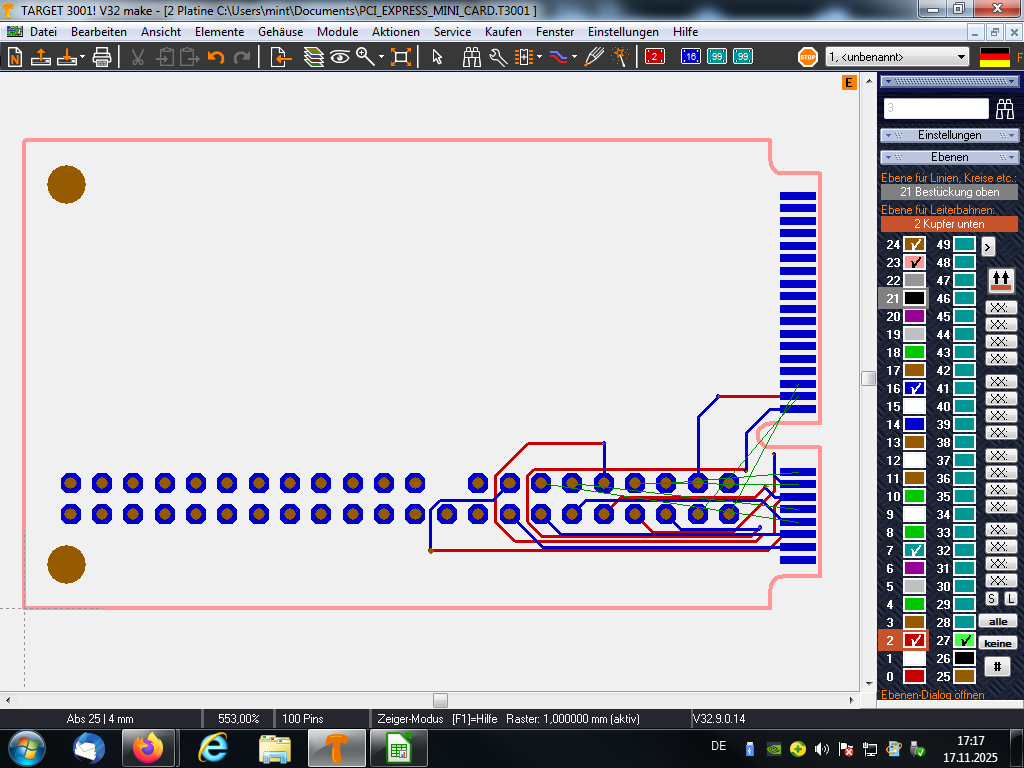This screenshot has height=768, width=1024.
Task: Open the Datei menu
Action: pos(43,32)
